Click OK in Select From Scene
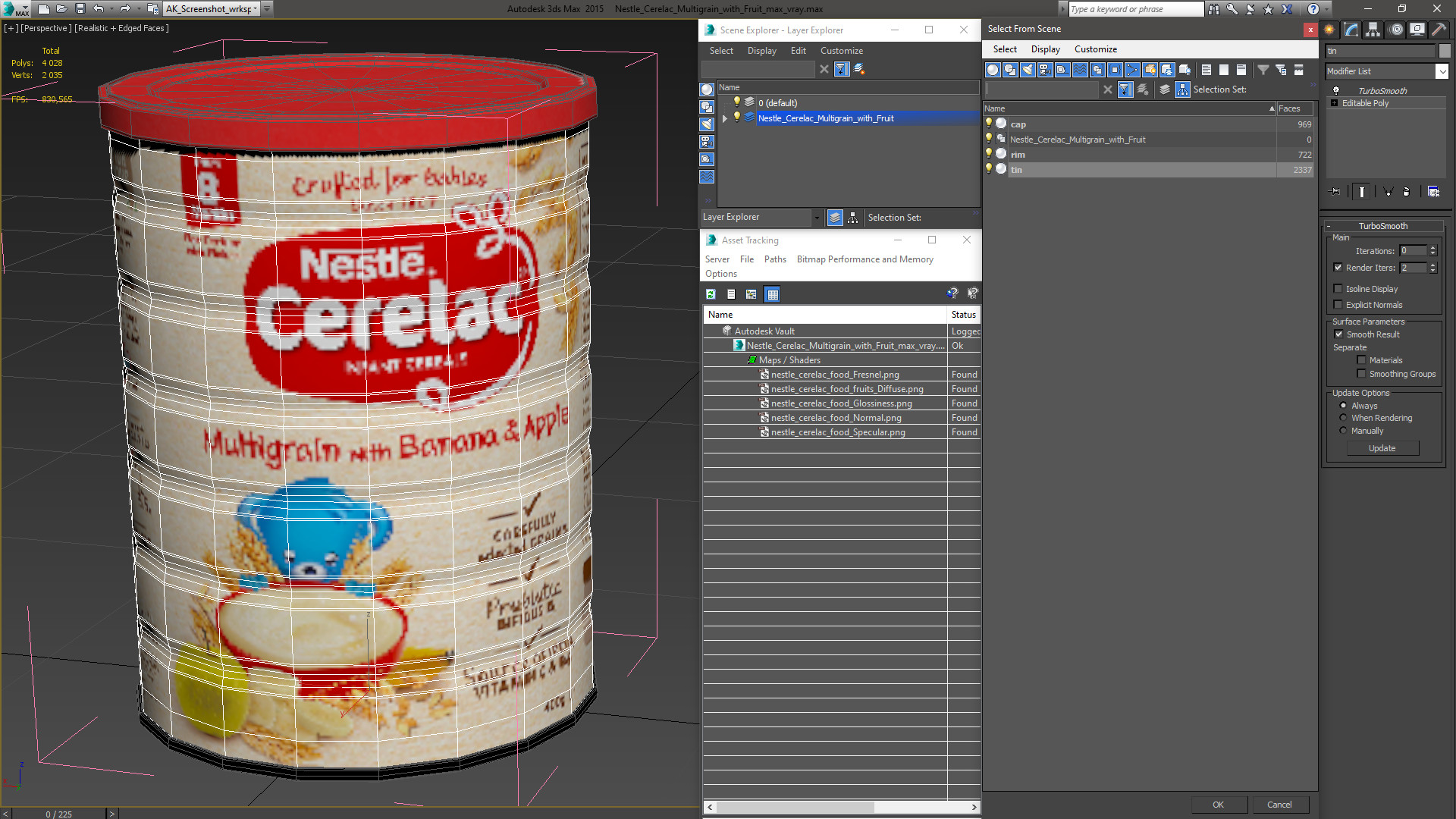Screen dimensions: 1456x819 click(1218, 805)
